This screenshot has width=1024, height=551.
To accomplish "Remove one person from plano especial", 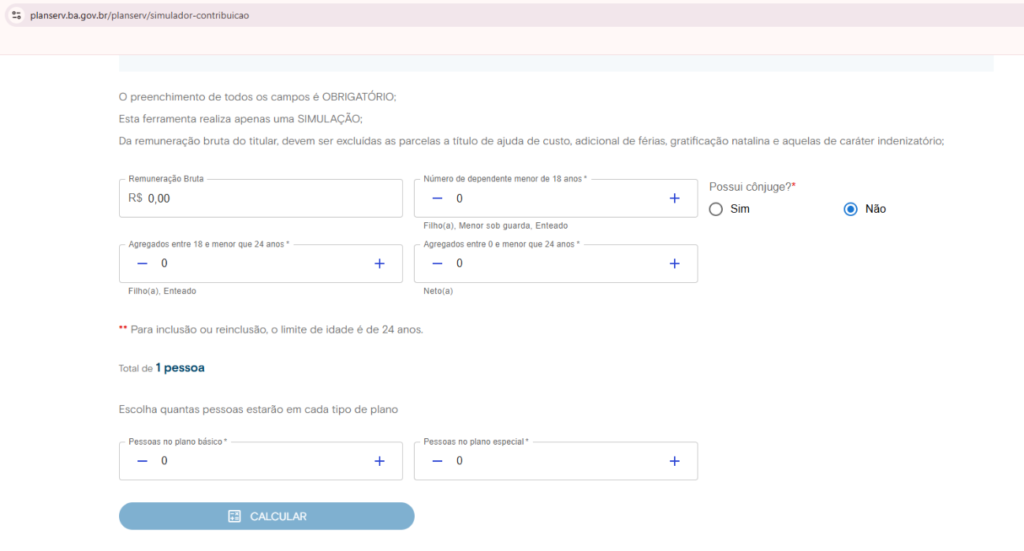I will tap(437, 461).
